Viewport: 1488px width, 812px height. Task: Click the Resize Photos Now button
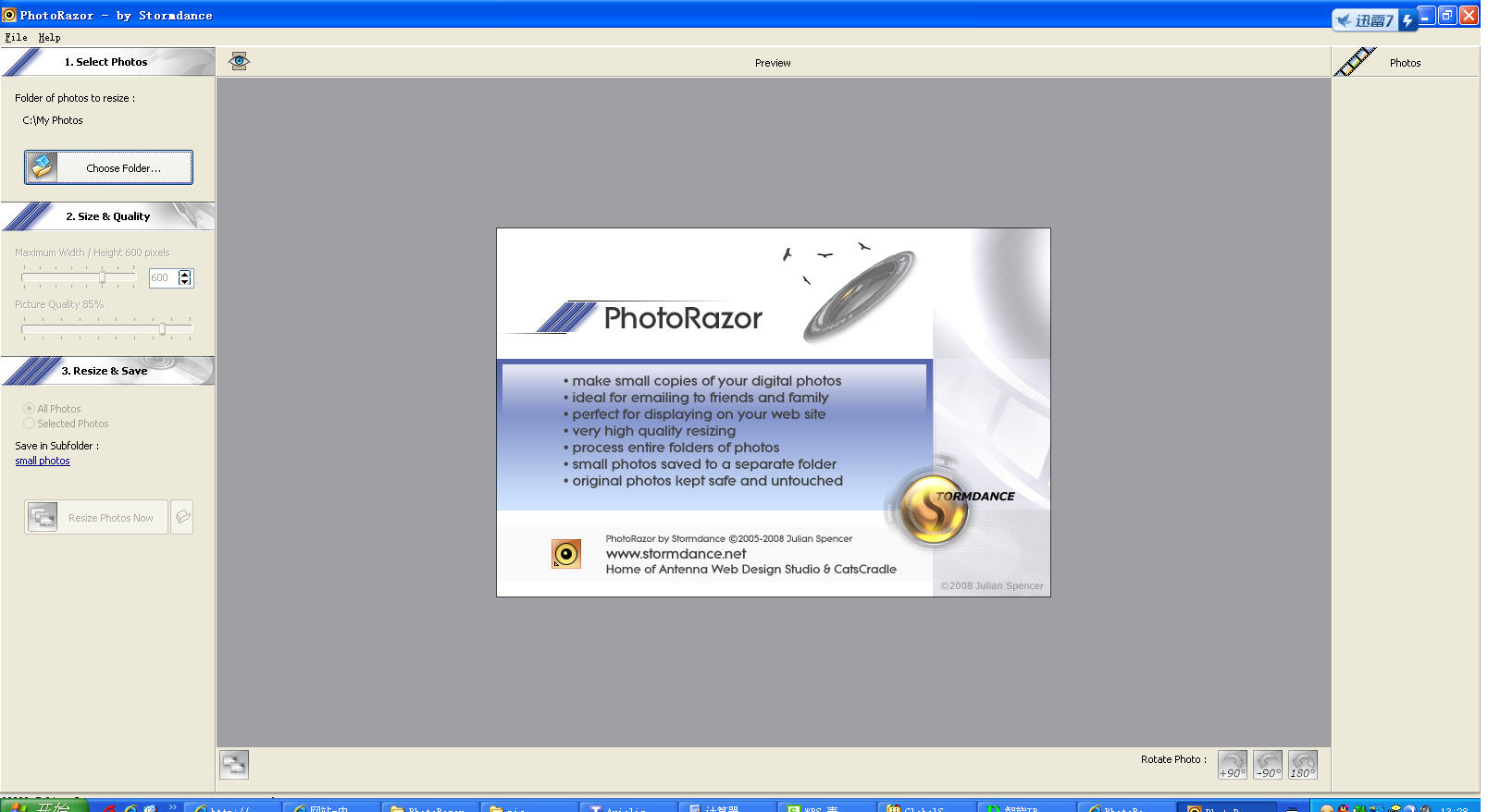(96, 517)
